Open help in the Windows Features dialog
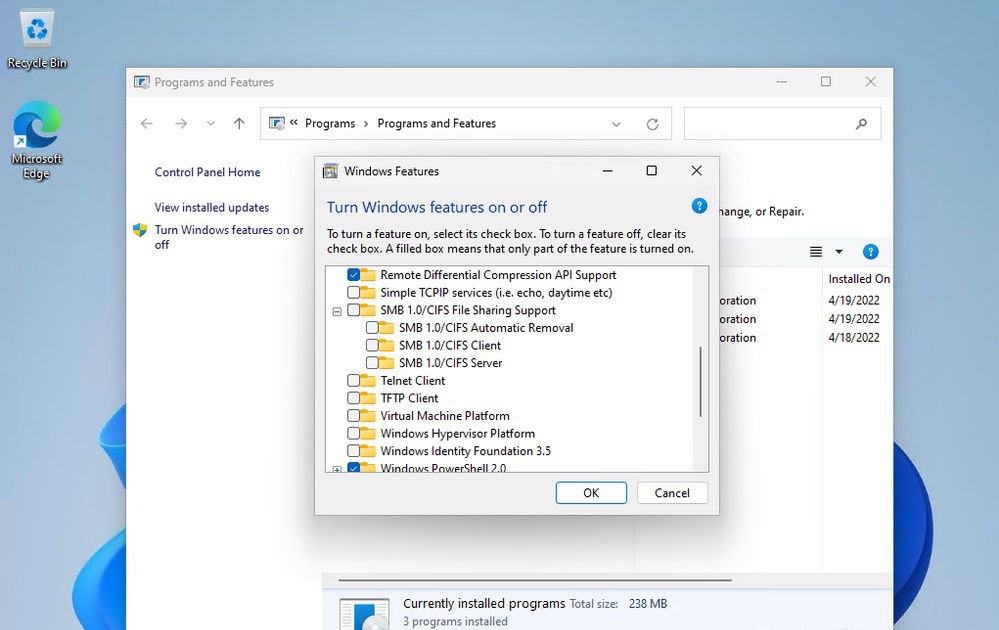Image resolution: width=999 pixels, height=630 pixels. [699, 206]
